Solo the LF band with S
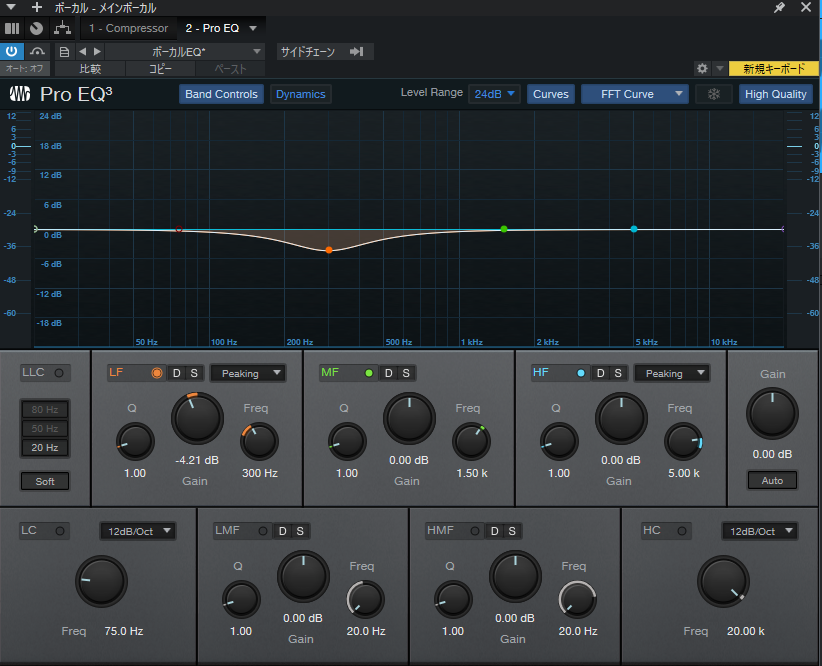The width and height of the screenshot is (822, 666). (x=194, y=373)
